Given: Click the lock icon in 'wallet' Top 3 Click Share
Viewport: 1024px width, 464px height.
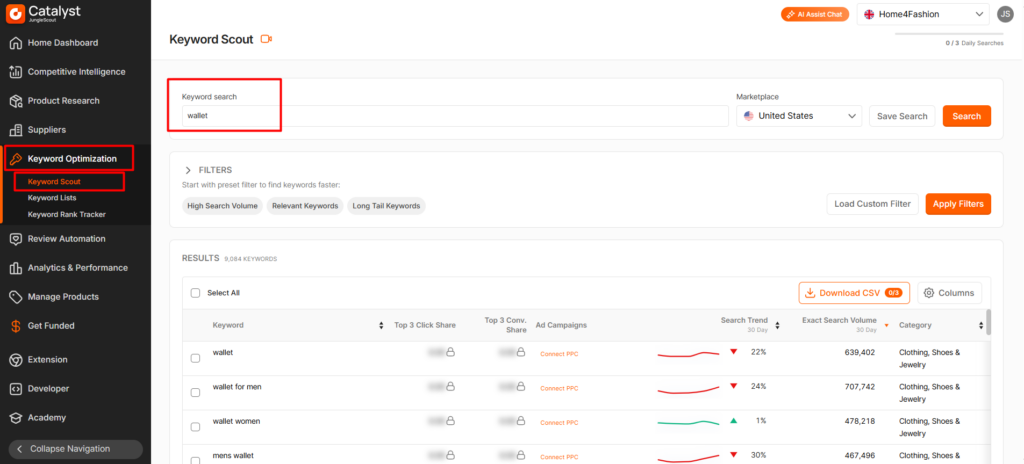Looking at the screenshot, I should pos(450,352).
